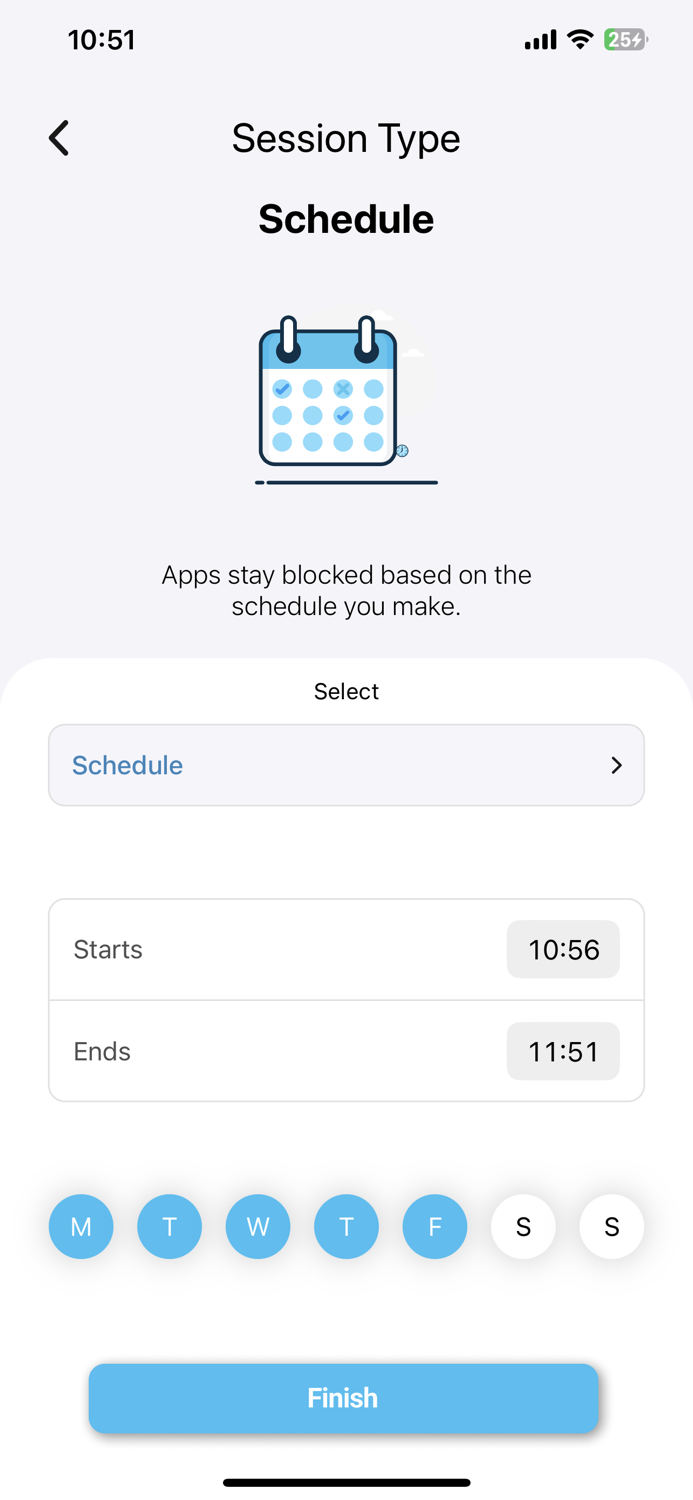
Task: Tap the cellular signal bars icon
Action: 538,40
